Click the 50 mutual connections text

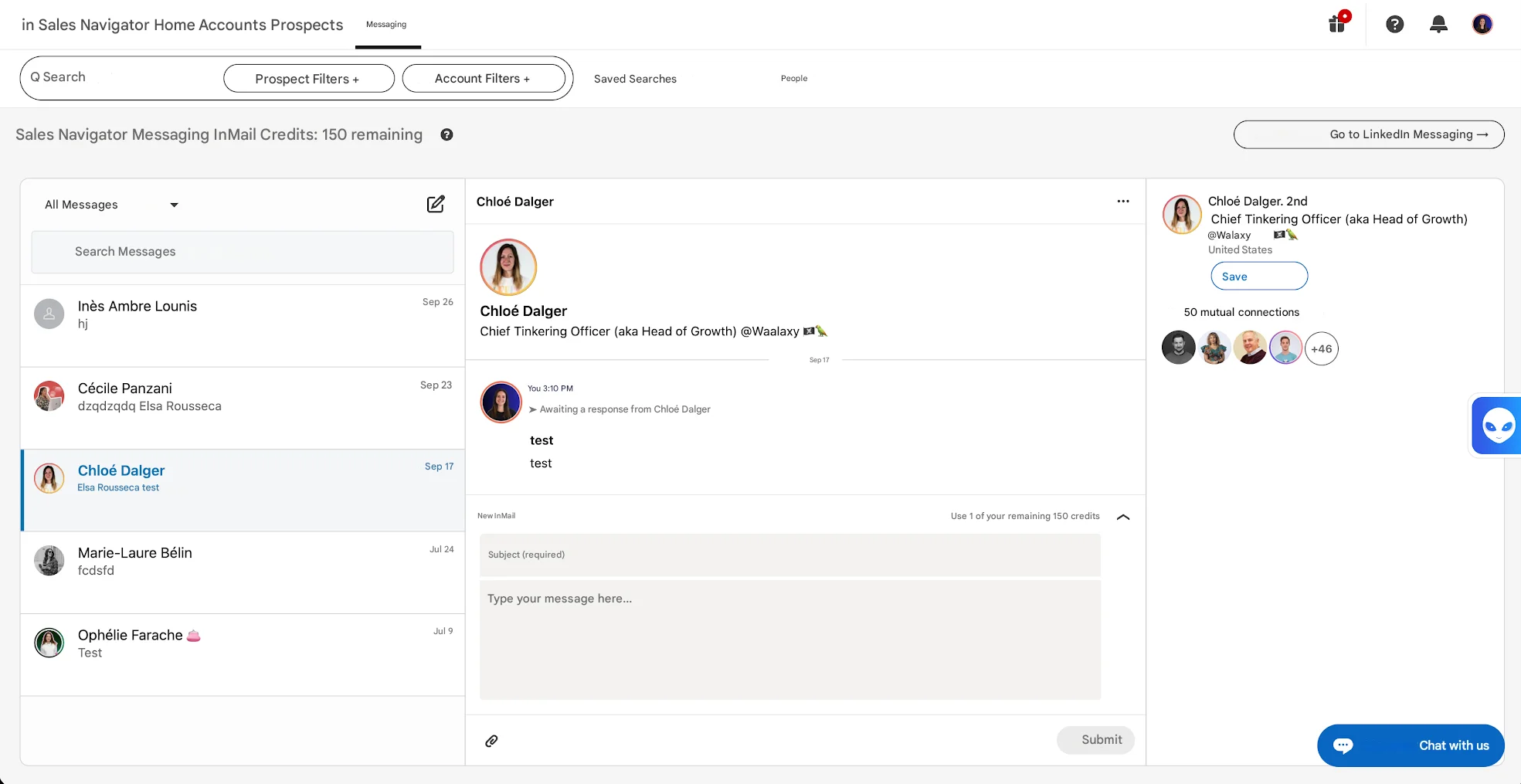pyautogui.click(x=1241, y=312)
